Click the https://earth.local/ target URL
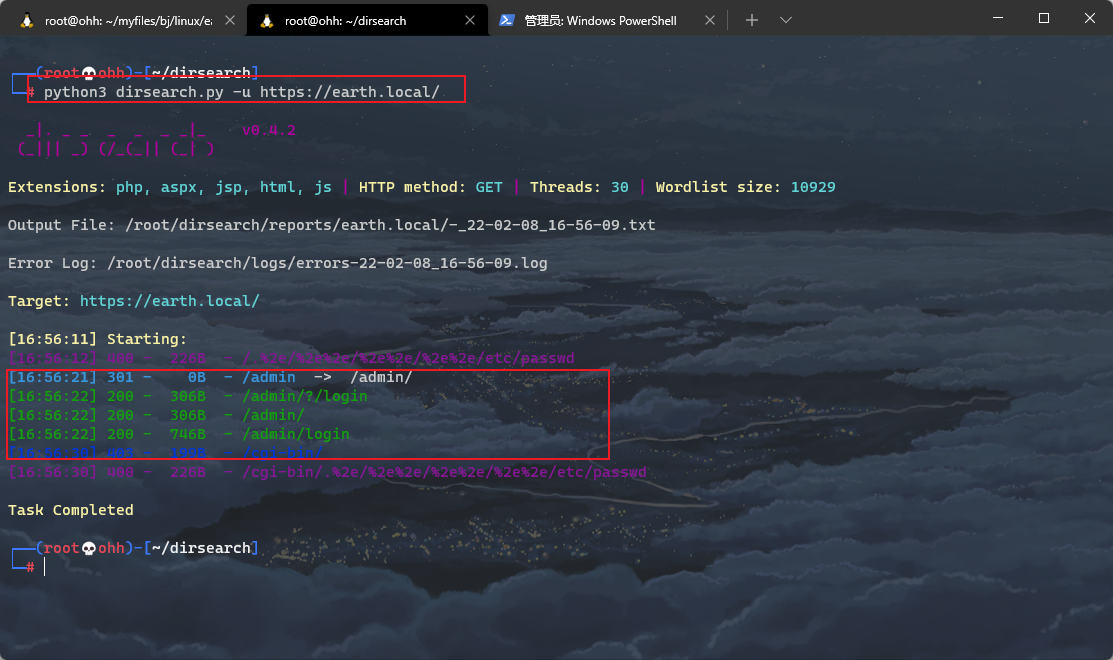This screenshot has height=660, width=1113. [169, 301]
